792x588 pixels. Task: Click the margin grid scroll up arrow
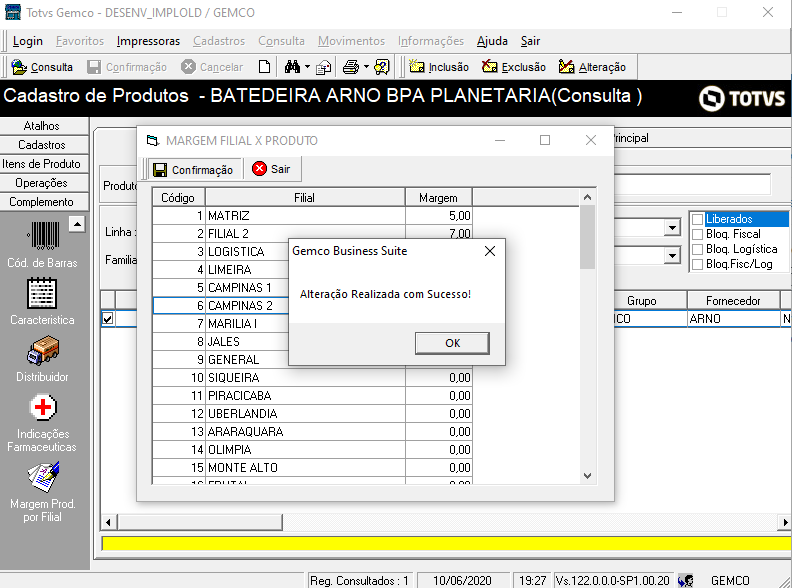click(x=587, y=198)
